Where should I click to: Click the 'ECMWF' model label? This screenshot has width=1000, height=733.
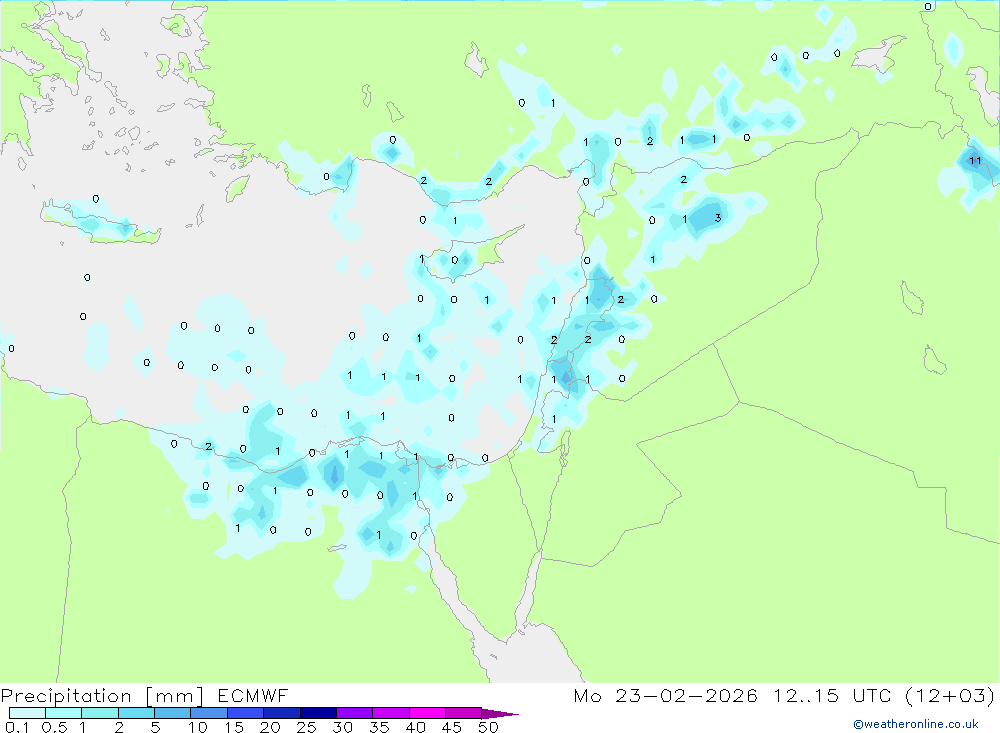pos(253,695)
